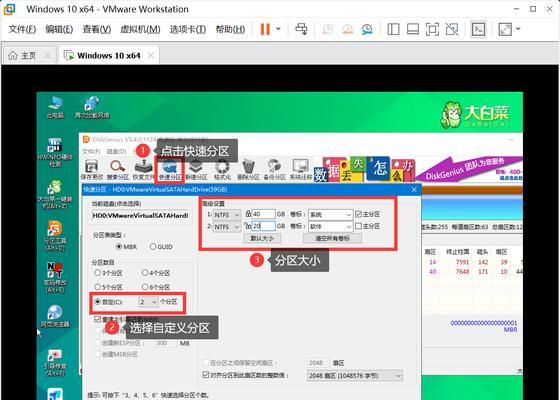Click the 搜索分区 search partition icon

click(118, 169)
